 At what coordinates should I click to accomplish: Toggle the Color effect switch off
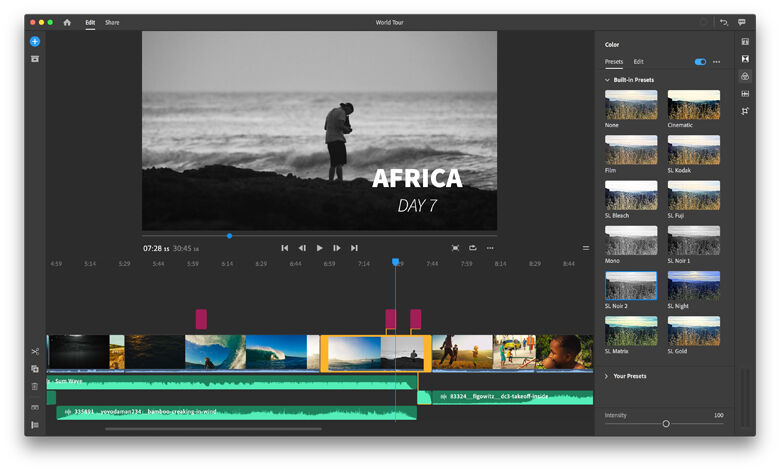[700, 62]
